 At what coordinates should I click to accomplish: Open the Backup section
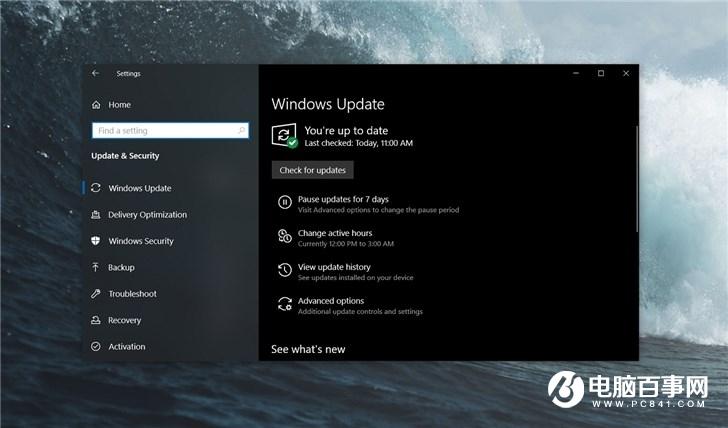(x=121, y=267)
